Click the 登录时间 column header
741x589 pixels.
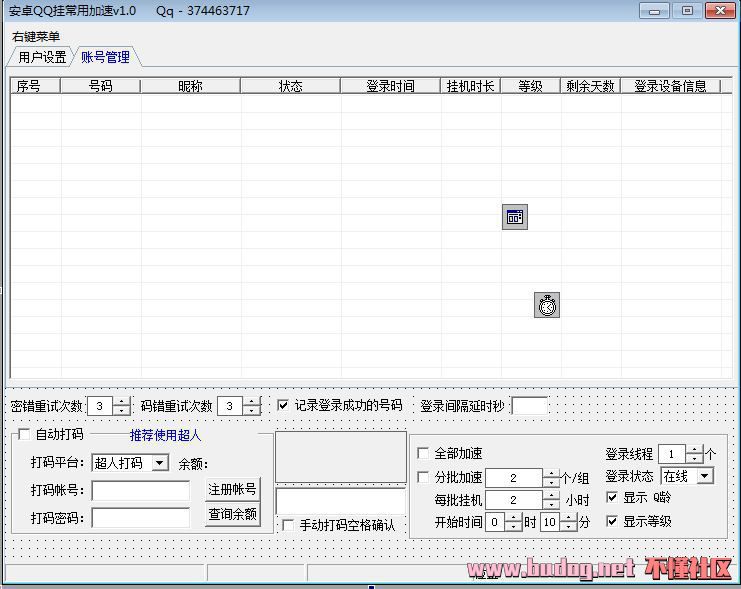(390, 86)
